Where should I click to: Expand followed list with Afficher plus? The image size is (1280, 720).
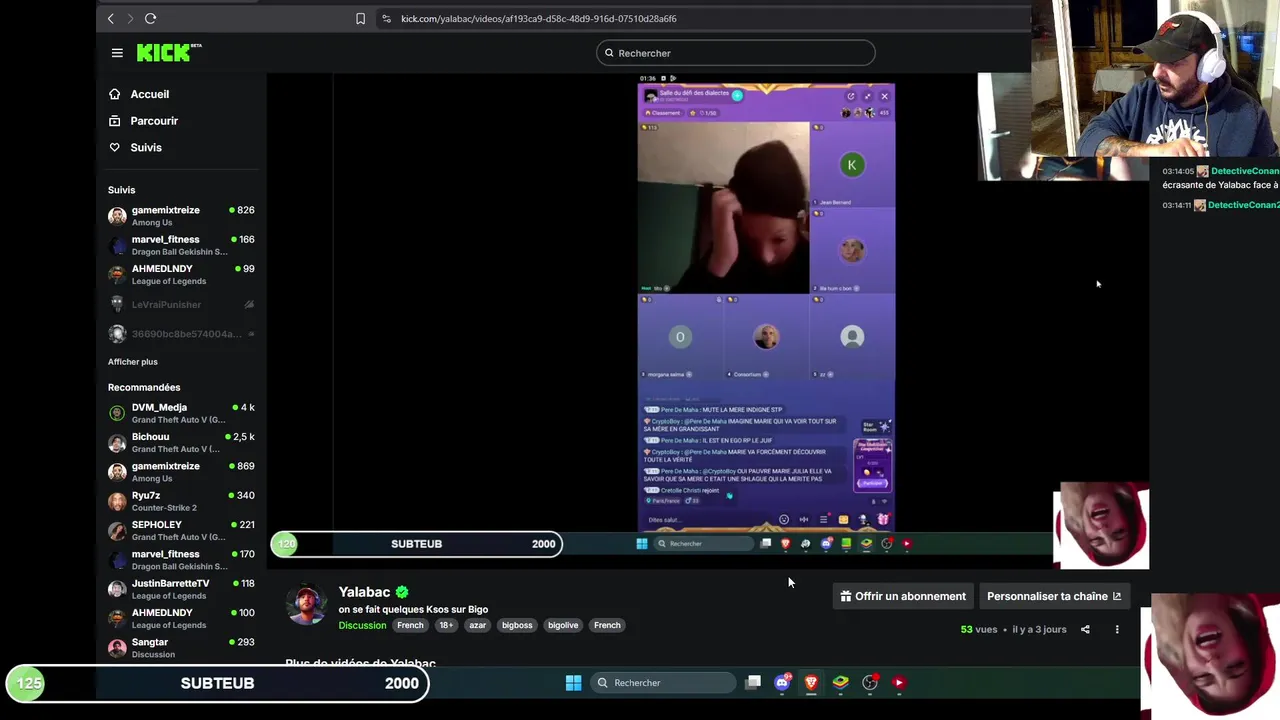click(x=133, y=362)
